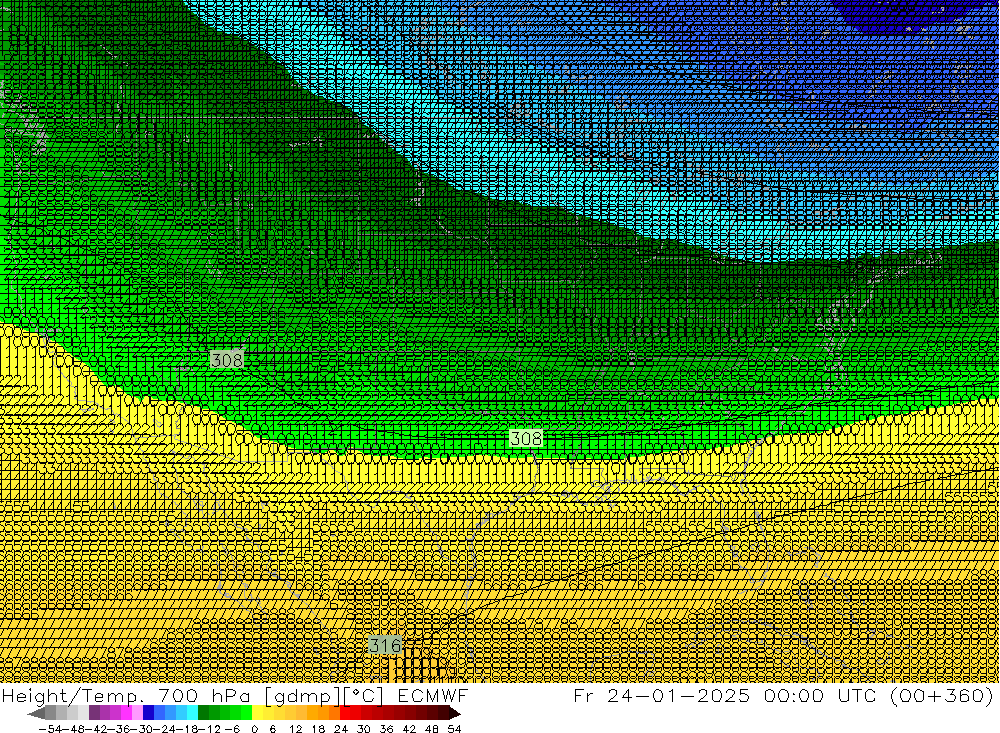Click the '(00+360)' forecast hour text

tap(941, 695)
